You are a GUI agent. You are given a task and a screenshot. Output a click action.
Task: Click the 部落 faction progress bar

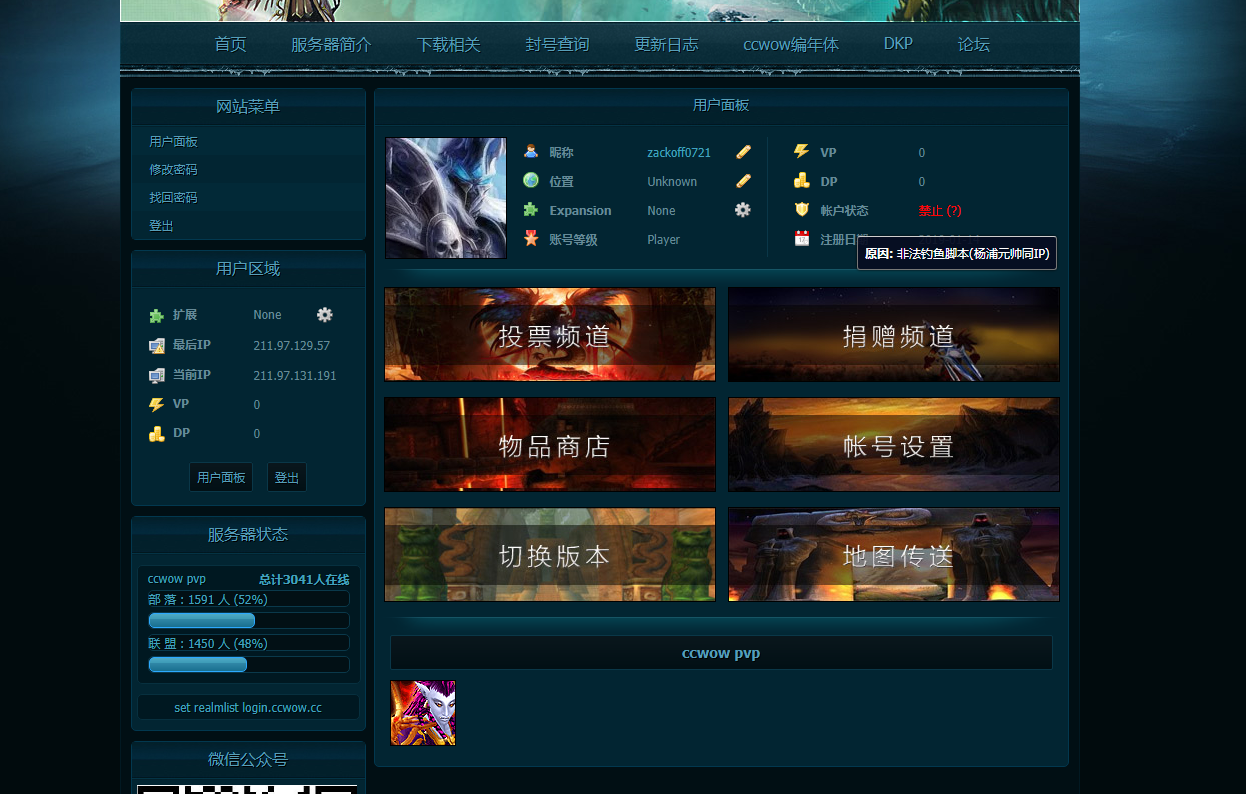coord(201,620)
